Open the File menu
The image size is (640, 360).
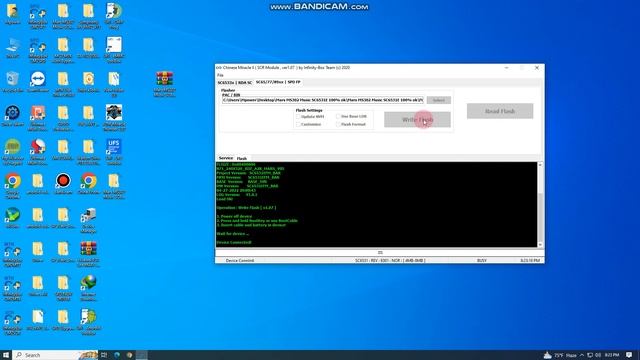coord(220,75)
